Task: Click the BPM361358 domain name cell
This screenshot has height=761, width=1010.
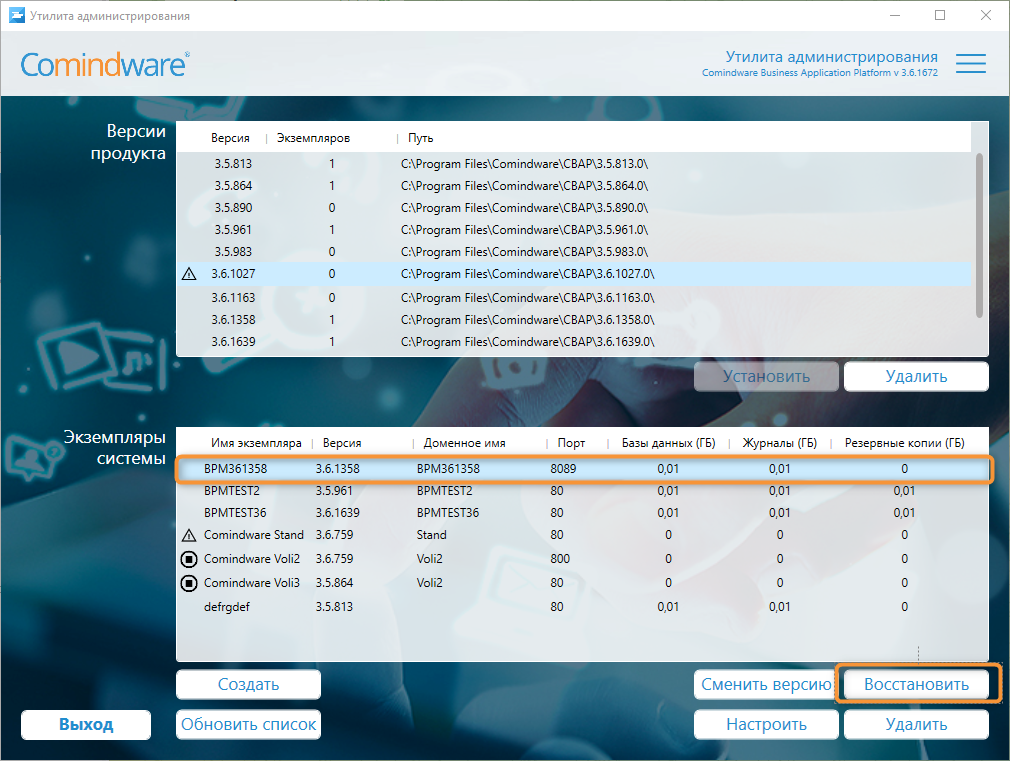Action: [448, 468]
